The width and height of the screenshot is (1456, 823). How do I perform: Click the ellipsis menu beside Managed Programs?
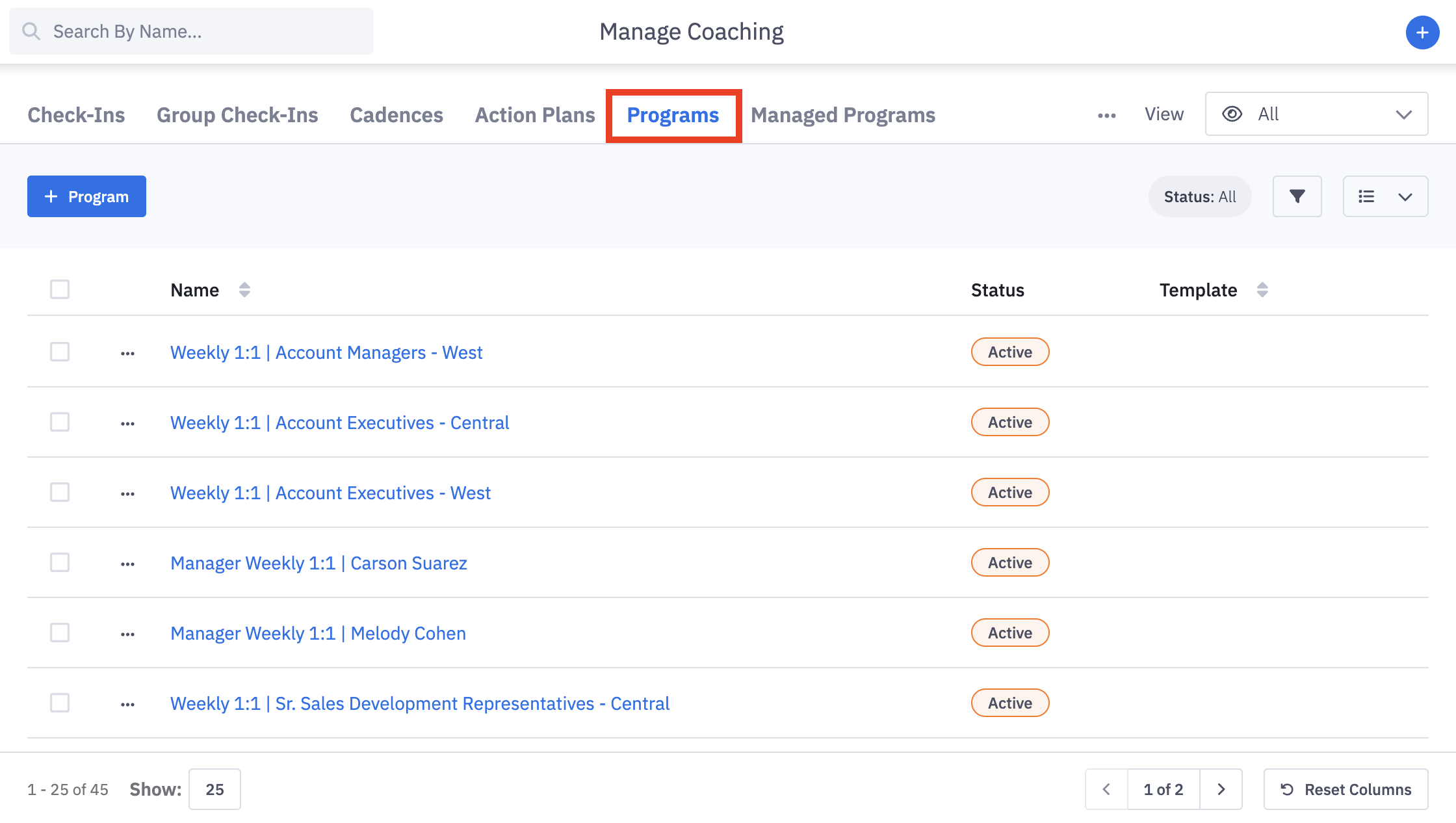point(1106,114)
